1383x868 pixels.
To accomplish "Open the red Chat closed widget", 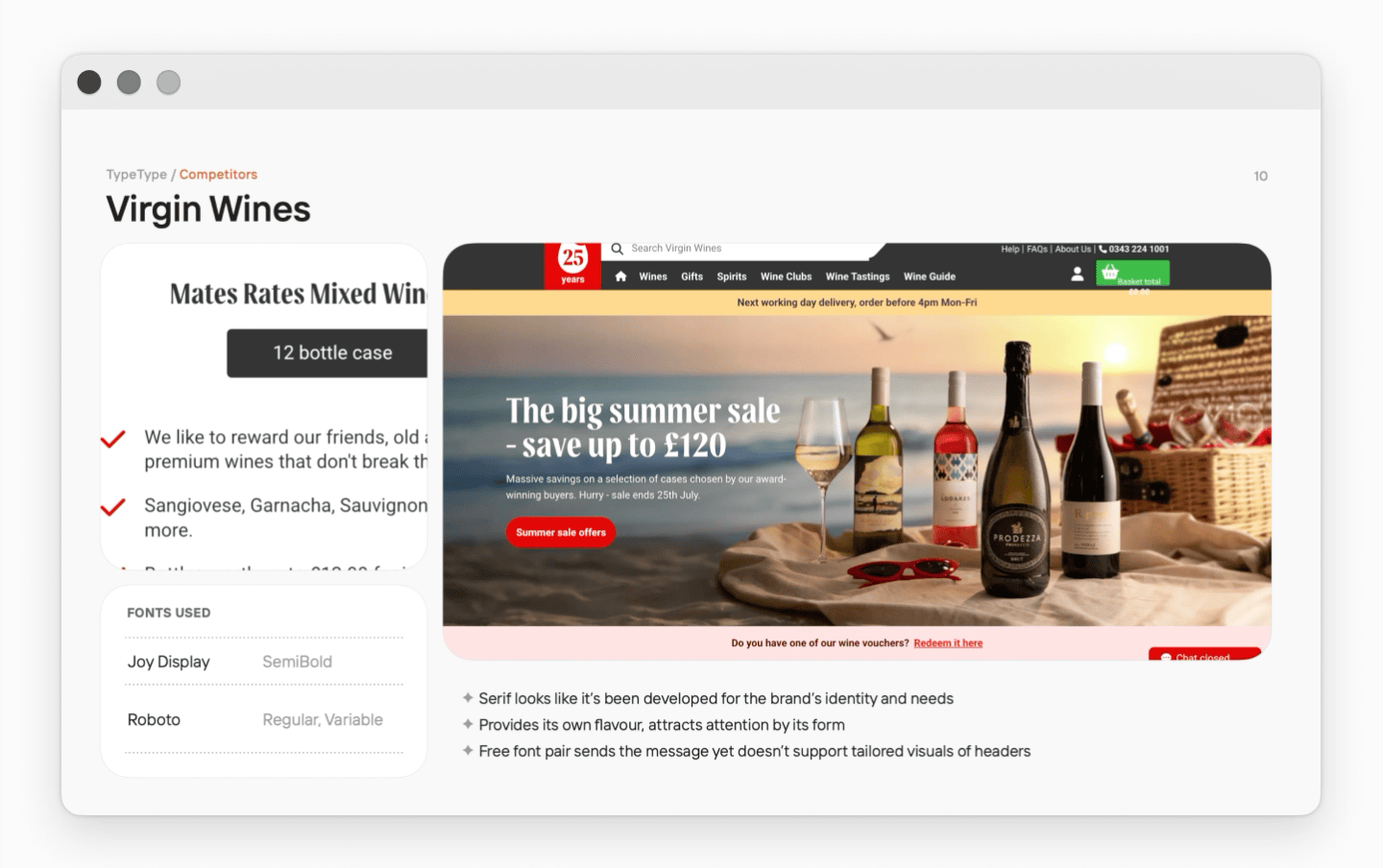I will click(1204, 655).
